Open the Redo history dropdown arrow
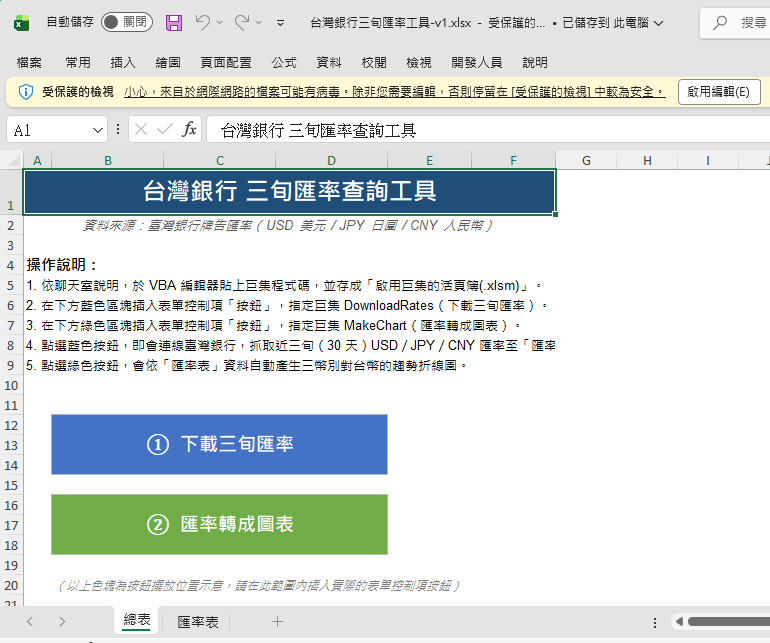Image resolution: width=770 pixels, height=643 pixels. (x=258, y=23)
